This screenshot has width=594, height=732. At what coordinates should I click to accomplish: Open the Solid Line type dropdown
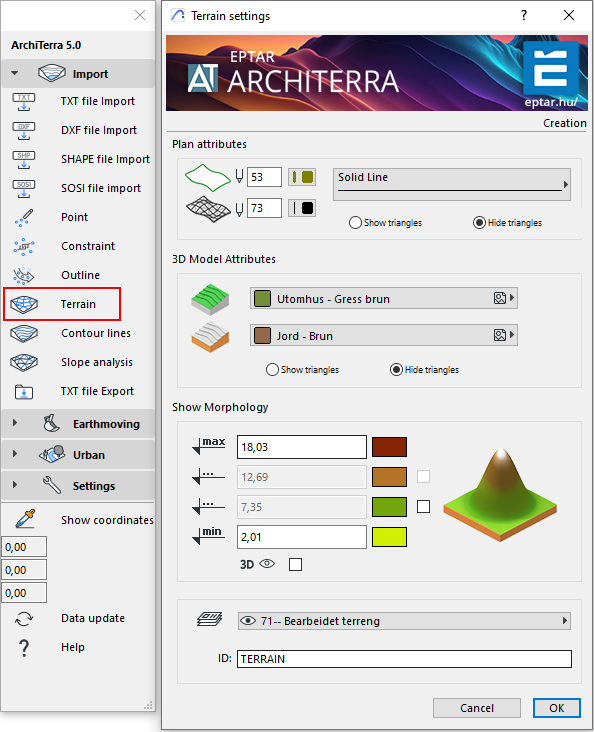click(x=452, y=184)
